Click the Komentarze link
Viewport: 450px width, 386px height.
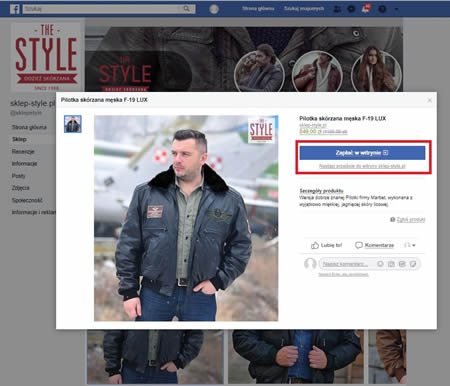pos(379,245)
